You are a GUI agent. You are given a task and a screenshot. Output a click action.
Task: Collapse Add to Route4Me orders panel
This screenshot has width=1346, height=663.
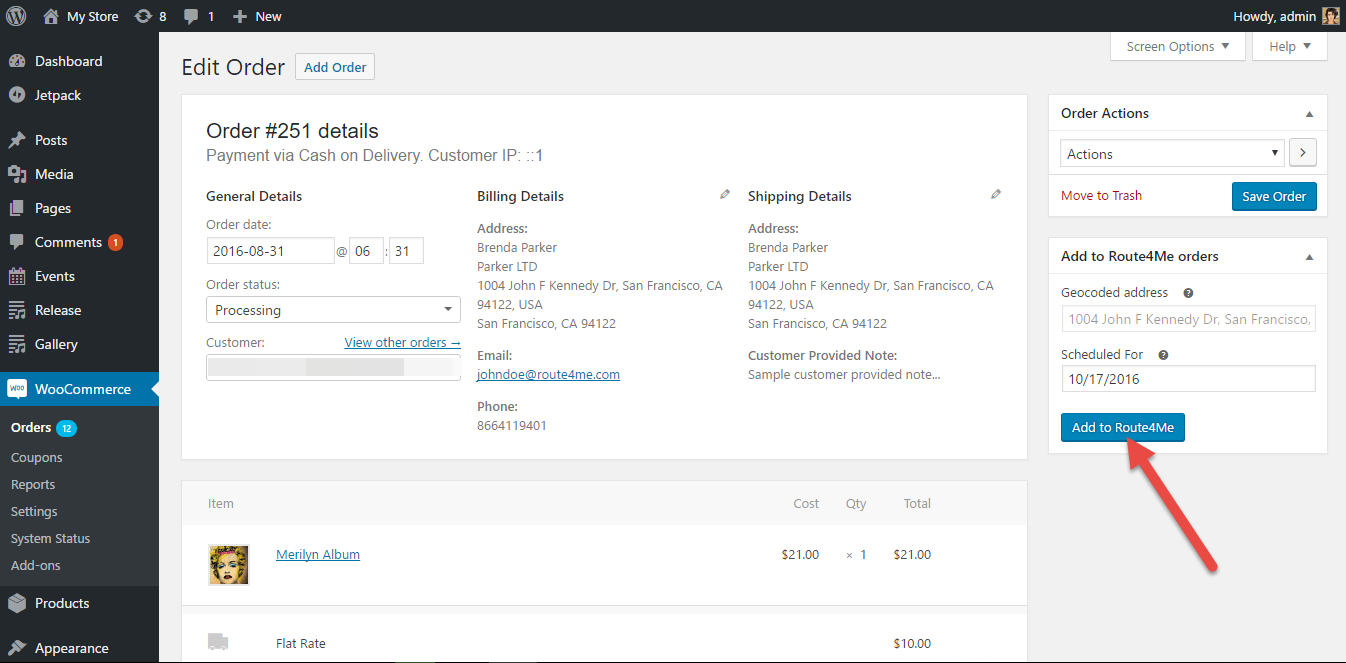tap(1310, 257)
